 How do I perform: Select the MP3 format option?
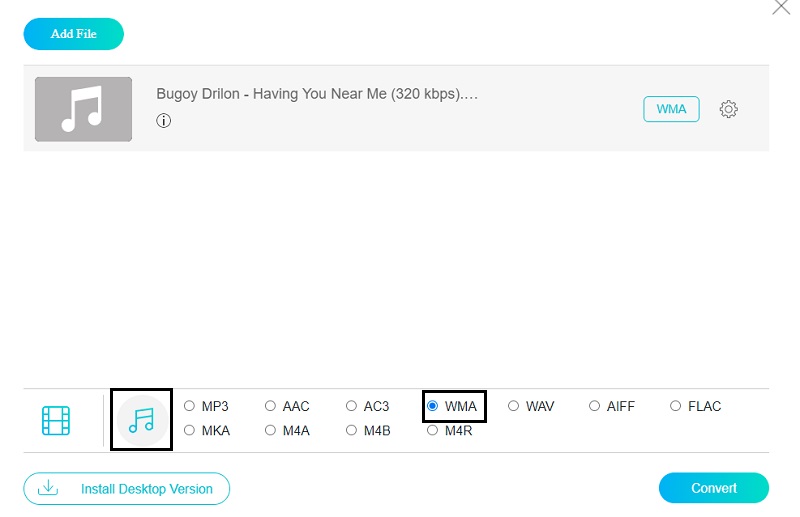tap(190, 406)
